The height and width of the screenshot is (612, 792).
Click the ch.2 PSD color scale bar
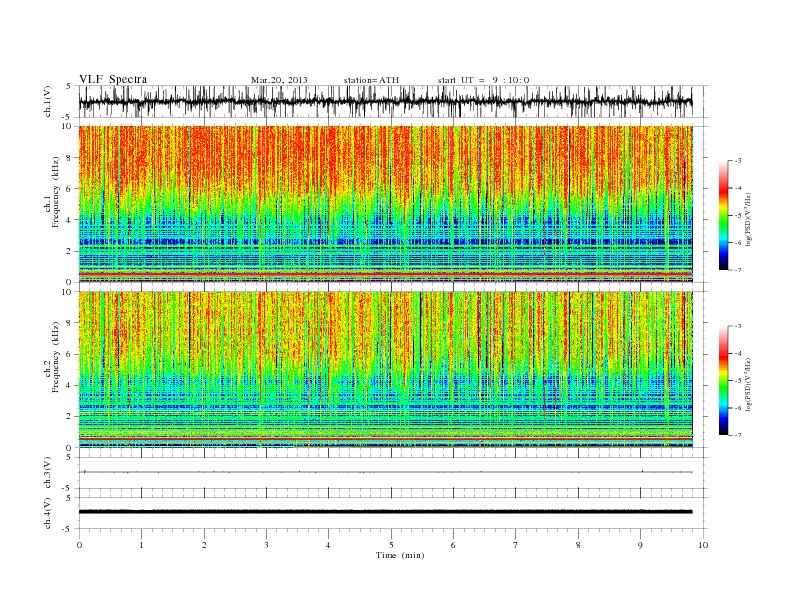(x=724, y=381)
